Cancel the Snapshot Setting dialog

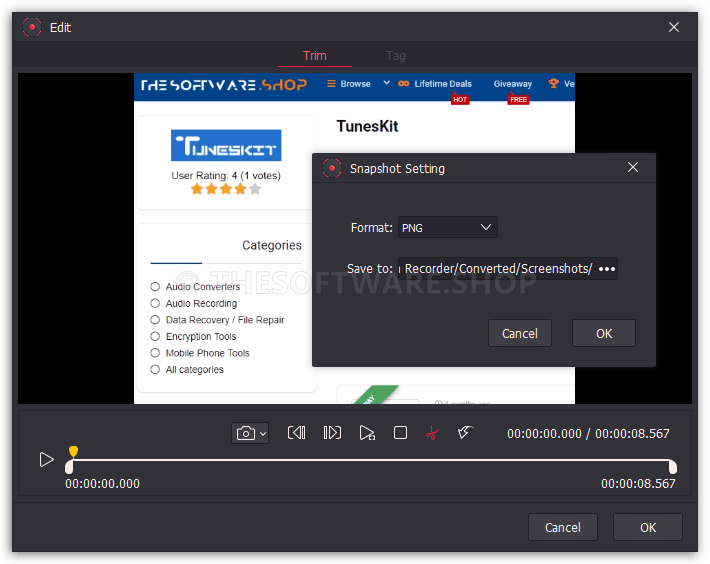[x=520, y=334]
